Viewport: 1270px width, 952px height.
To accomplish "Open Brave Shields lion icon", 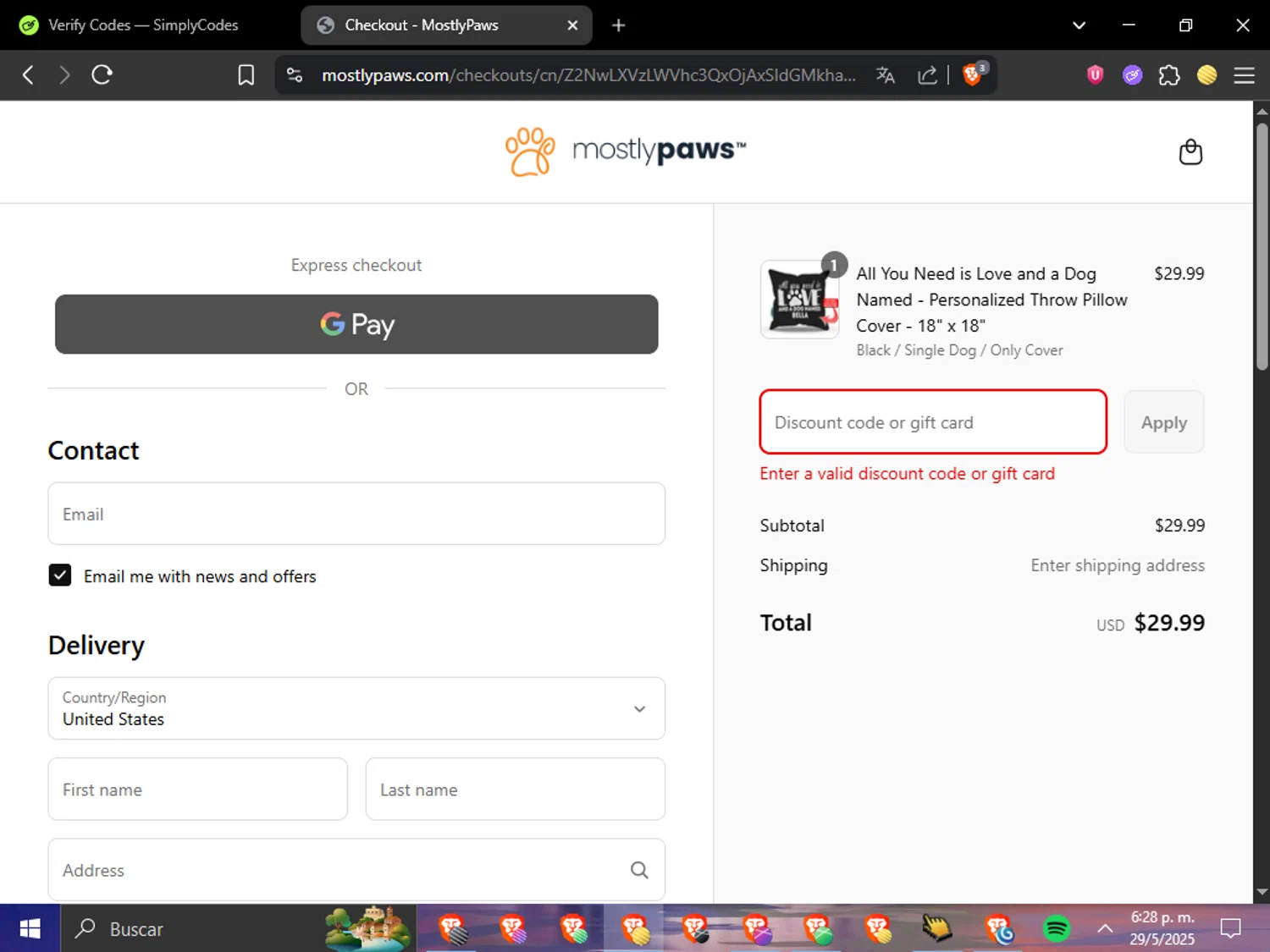I will tap(974, 74).
